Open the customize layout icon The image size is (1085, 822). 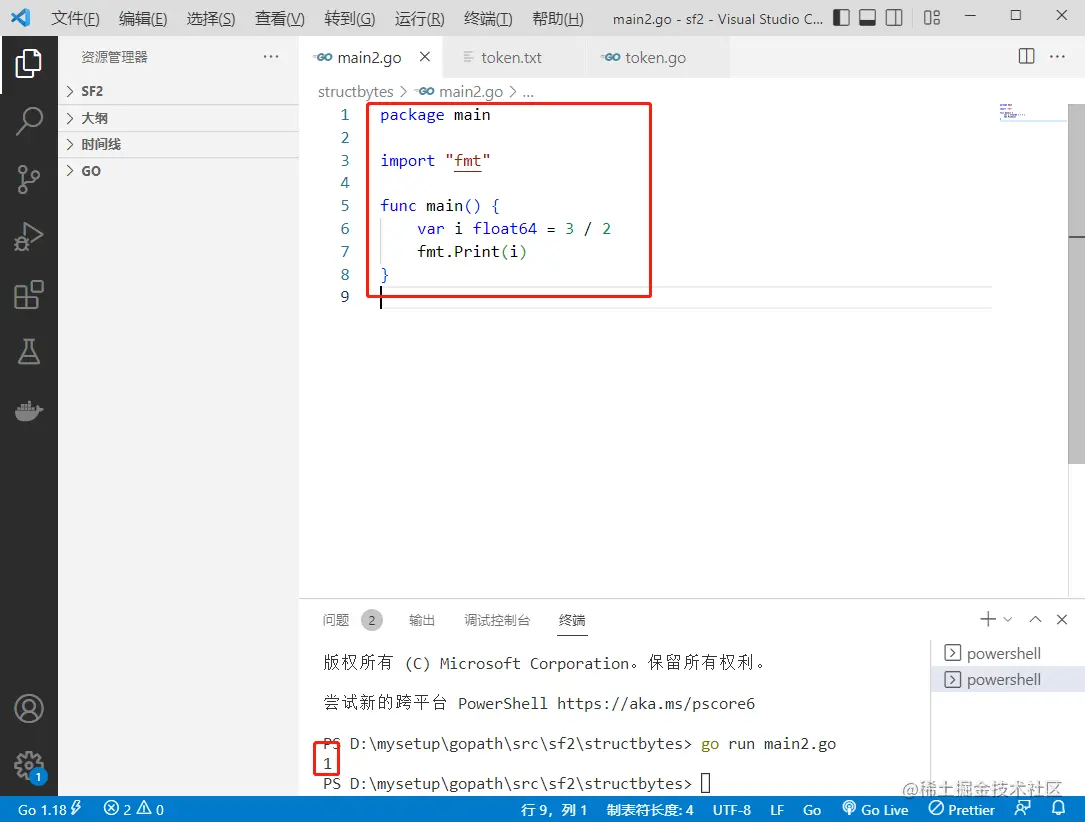click(932, 17)
